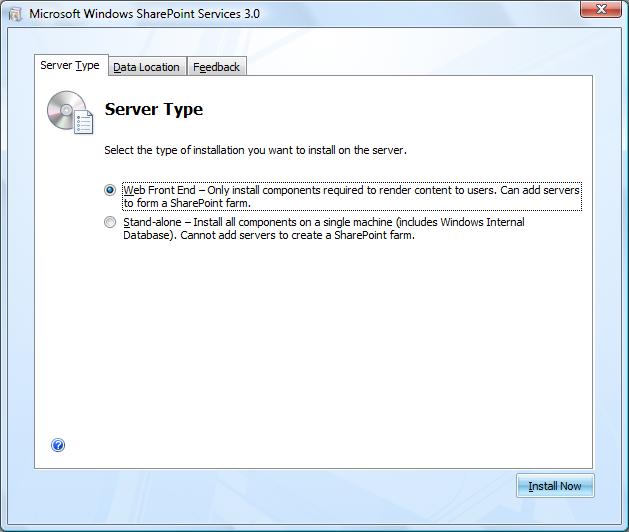Select the Stand-alone radio button

point(110,222)
